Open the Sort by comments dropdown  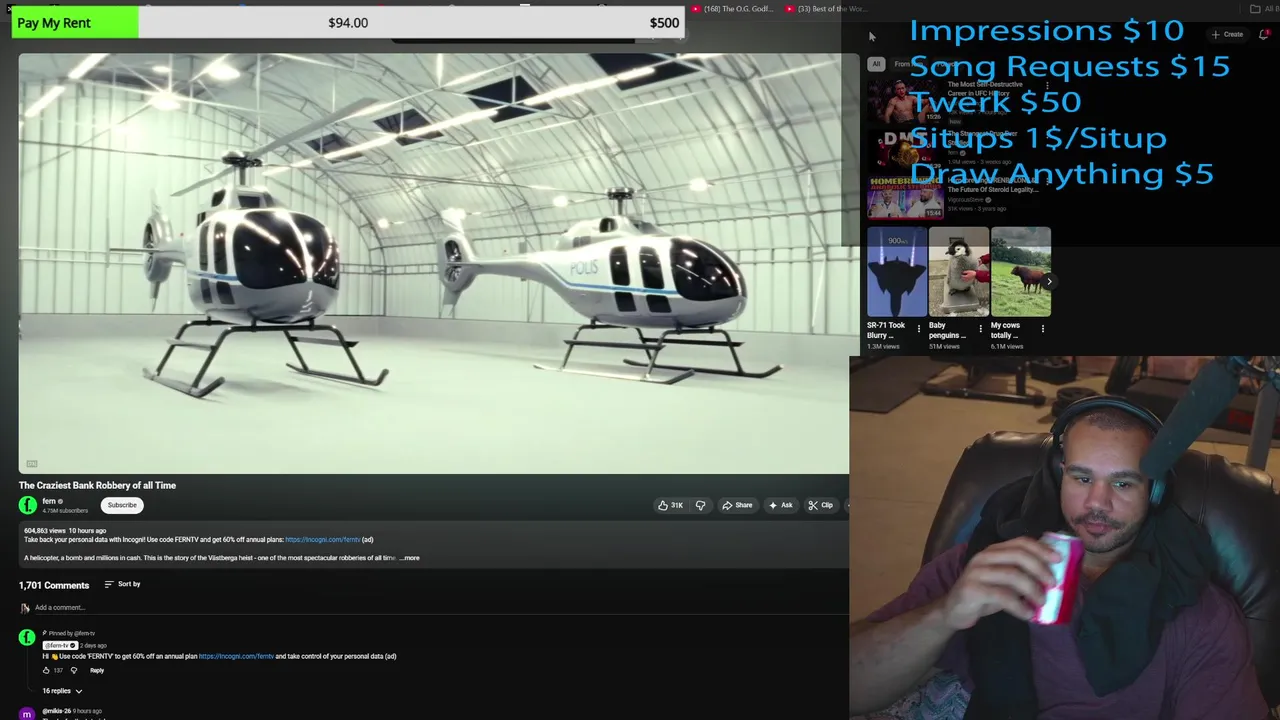tap(122, 584)
